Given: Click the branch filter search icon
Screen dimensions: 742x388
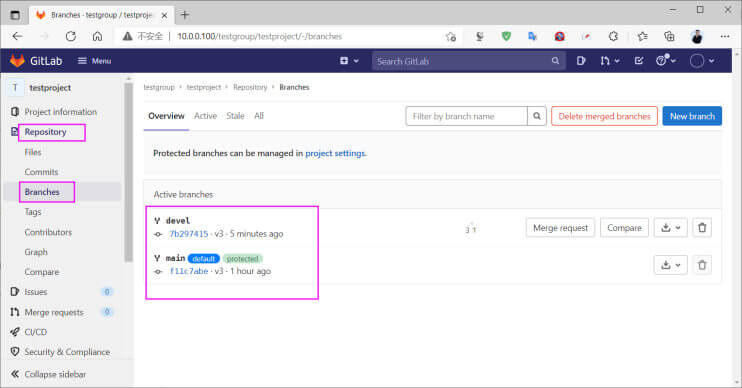Looking at the screenshot, I should click(537, 116).
